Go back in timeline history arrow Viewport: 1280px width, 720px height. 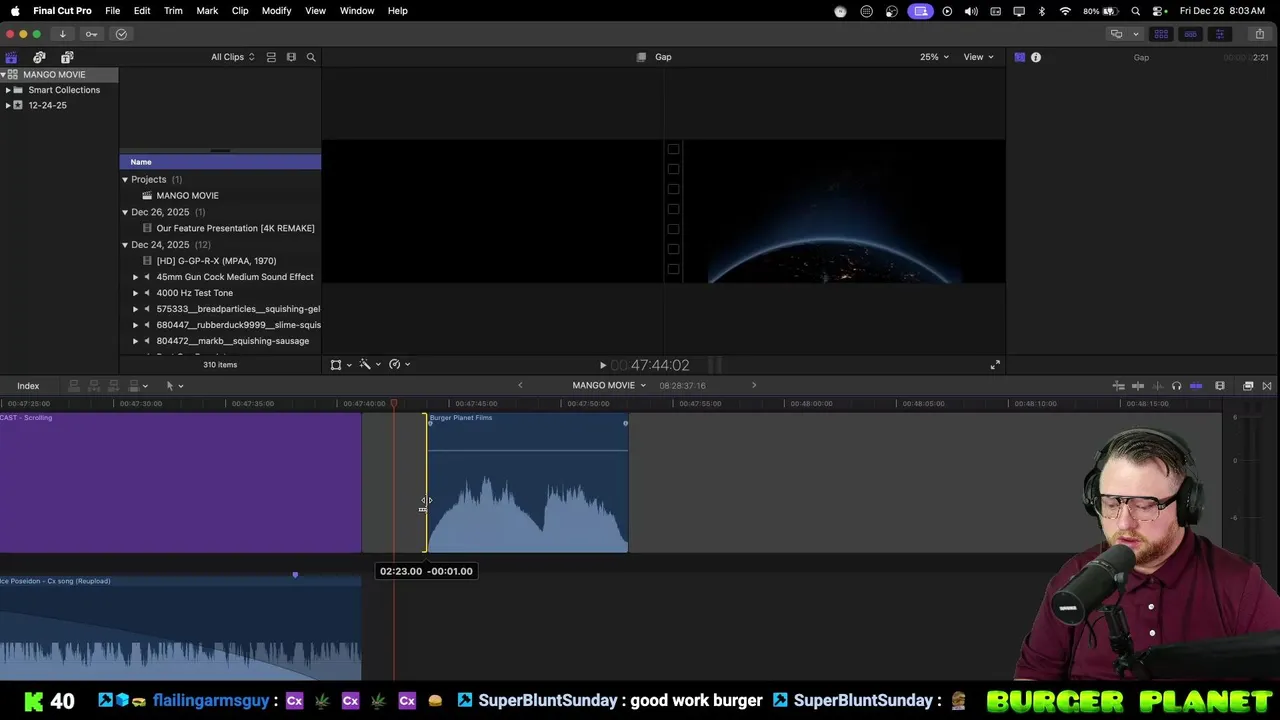pos(520,386)
